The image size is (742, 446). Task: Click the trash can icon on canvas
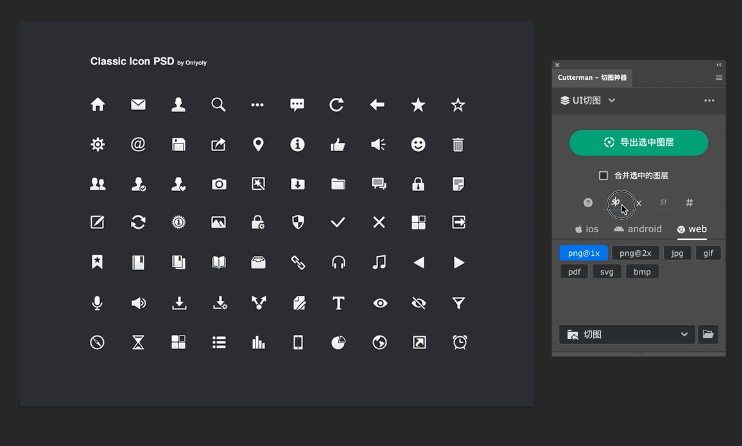click(x=458, y=144)
